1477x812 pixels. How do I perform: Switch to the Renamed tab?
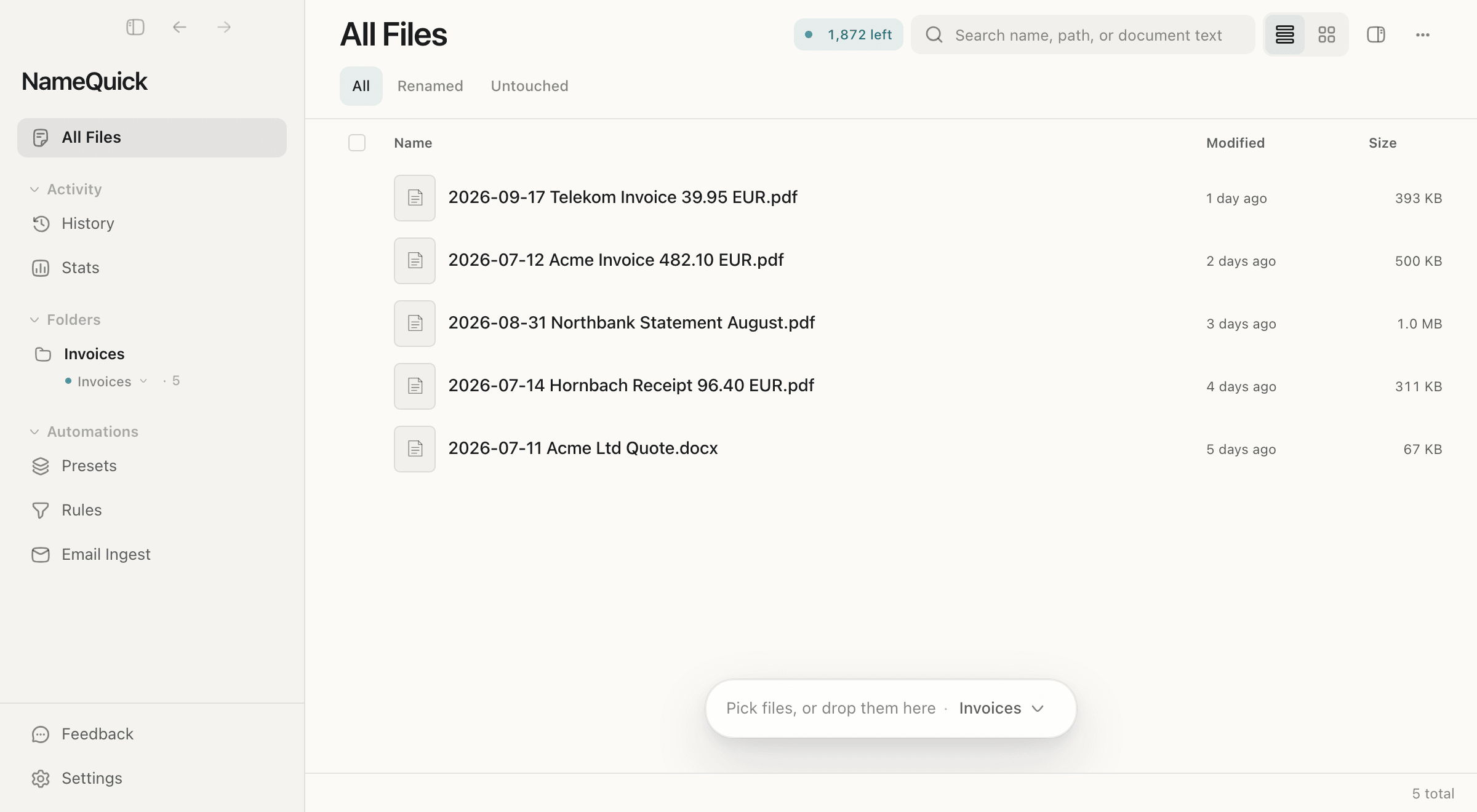tap(430, 86)
